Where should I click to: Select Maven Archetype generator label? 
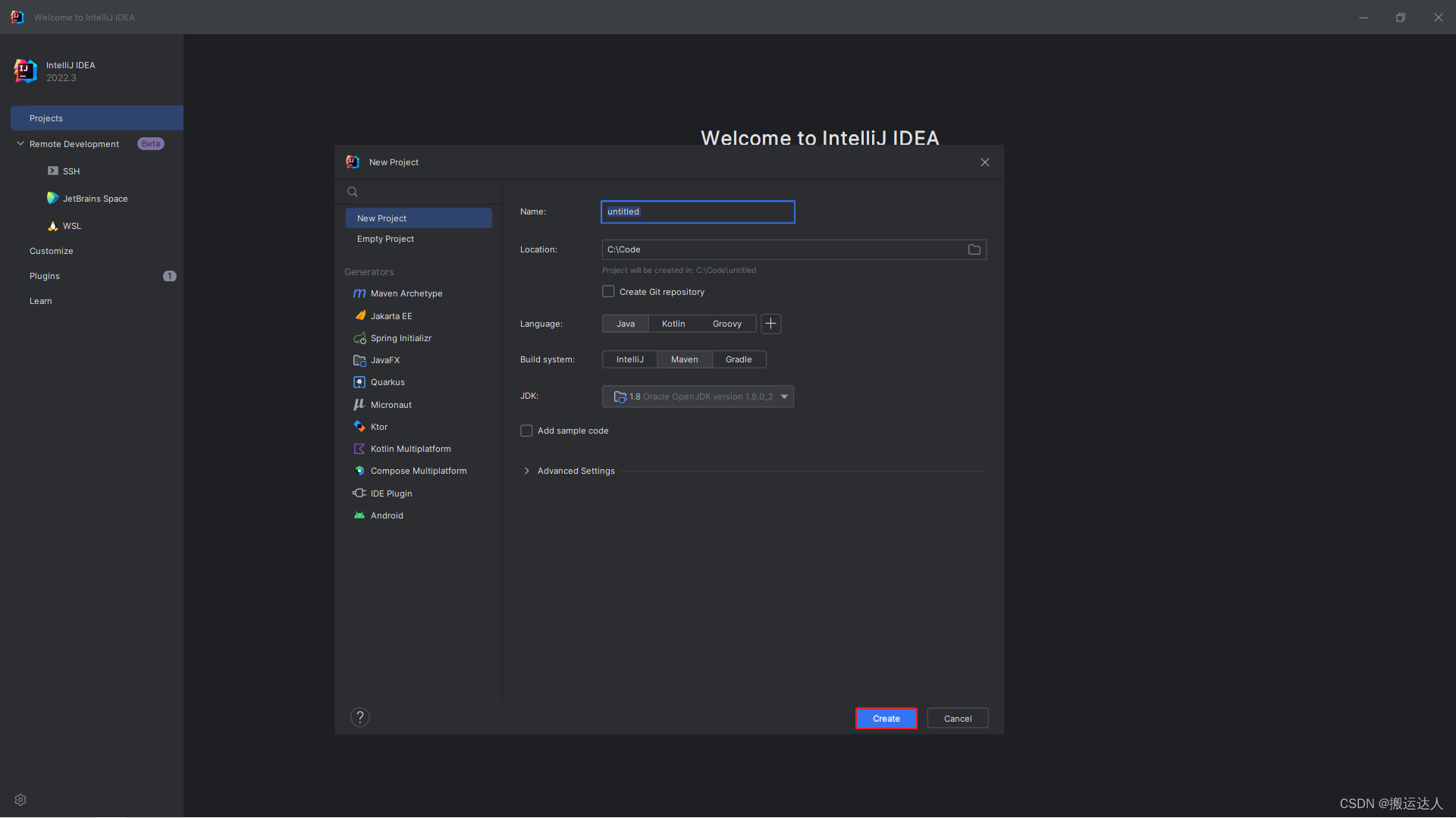point(406,293)
